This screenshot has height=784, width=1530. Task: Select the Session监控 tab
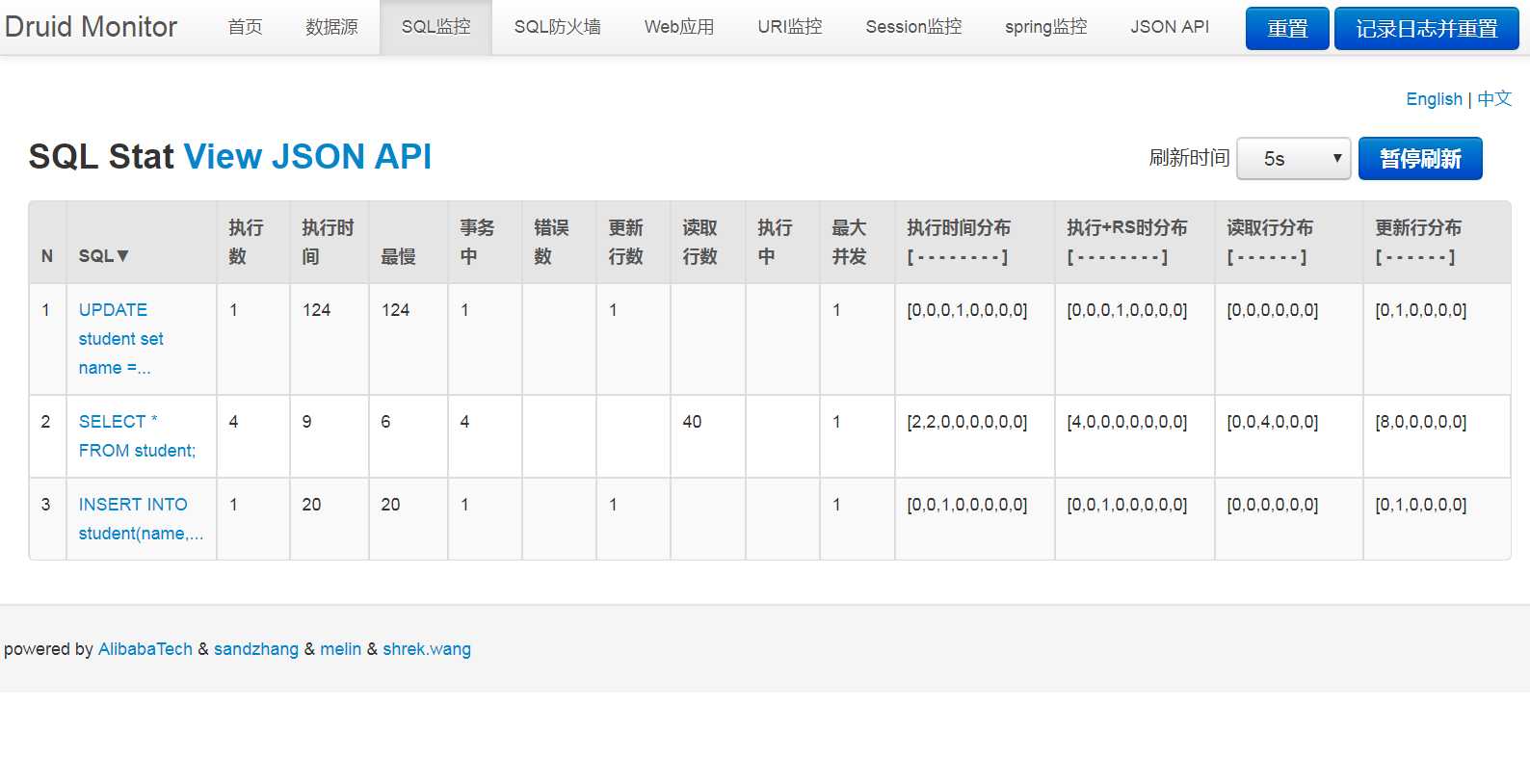[913, 27]
